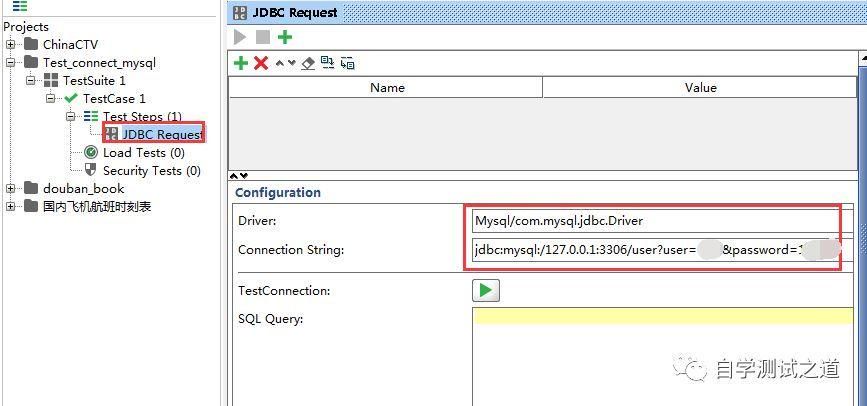
Task: Expand the douban_book project node
Action: click(10, 189)
